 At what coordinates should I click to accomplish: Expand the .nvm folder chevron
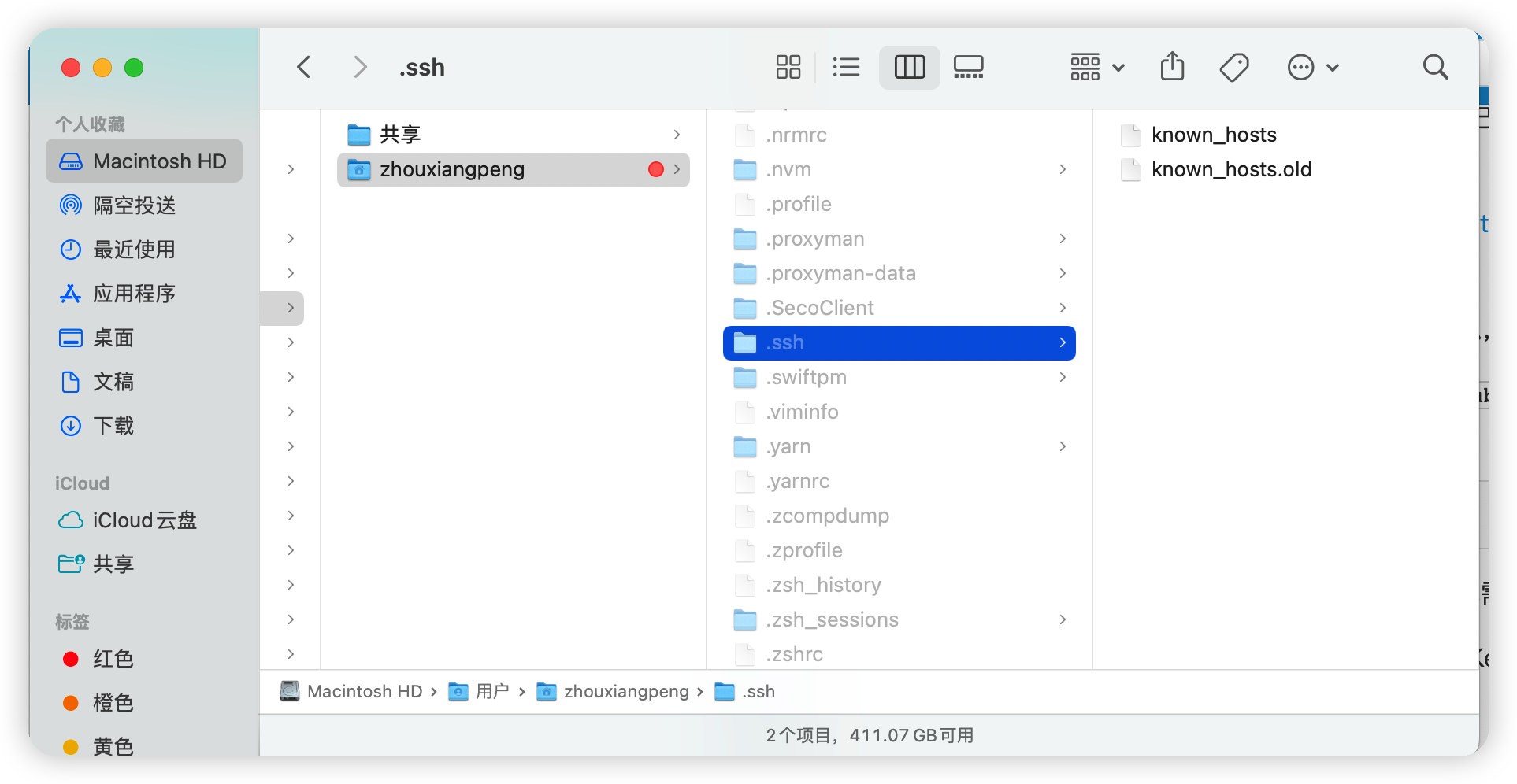pos(1063,169)
